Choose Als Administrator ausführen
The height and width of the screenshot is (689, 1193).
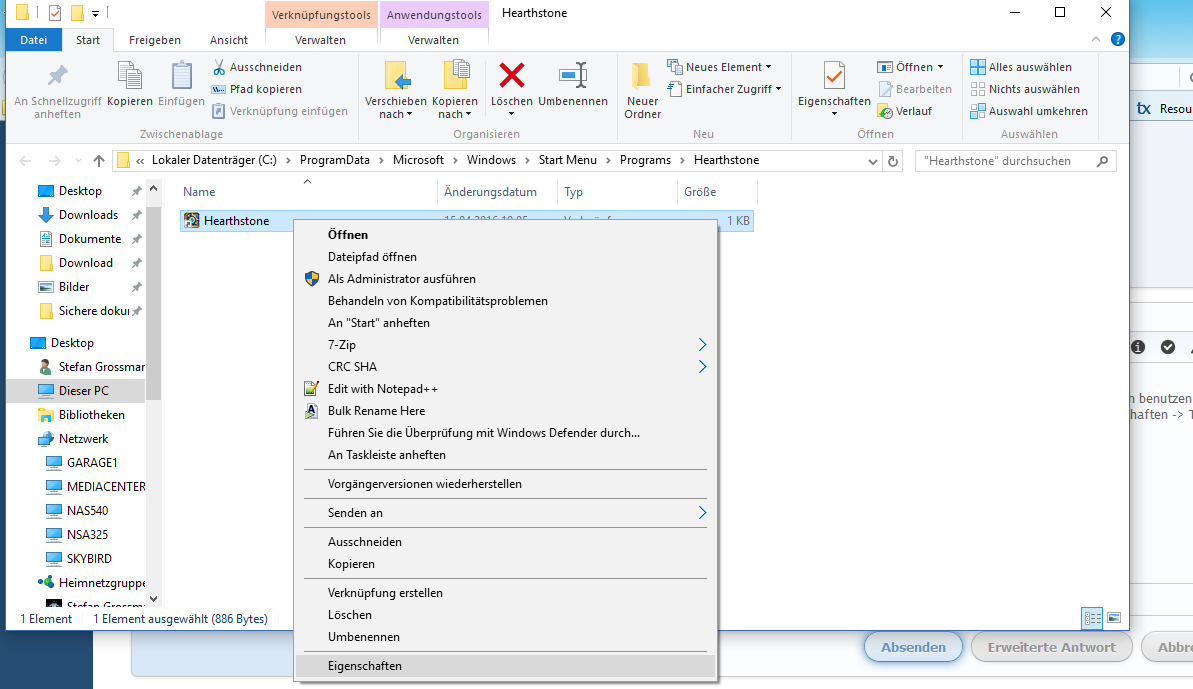(505, 279)
